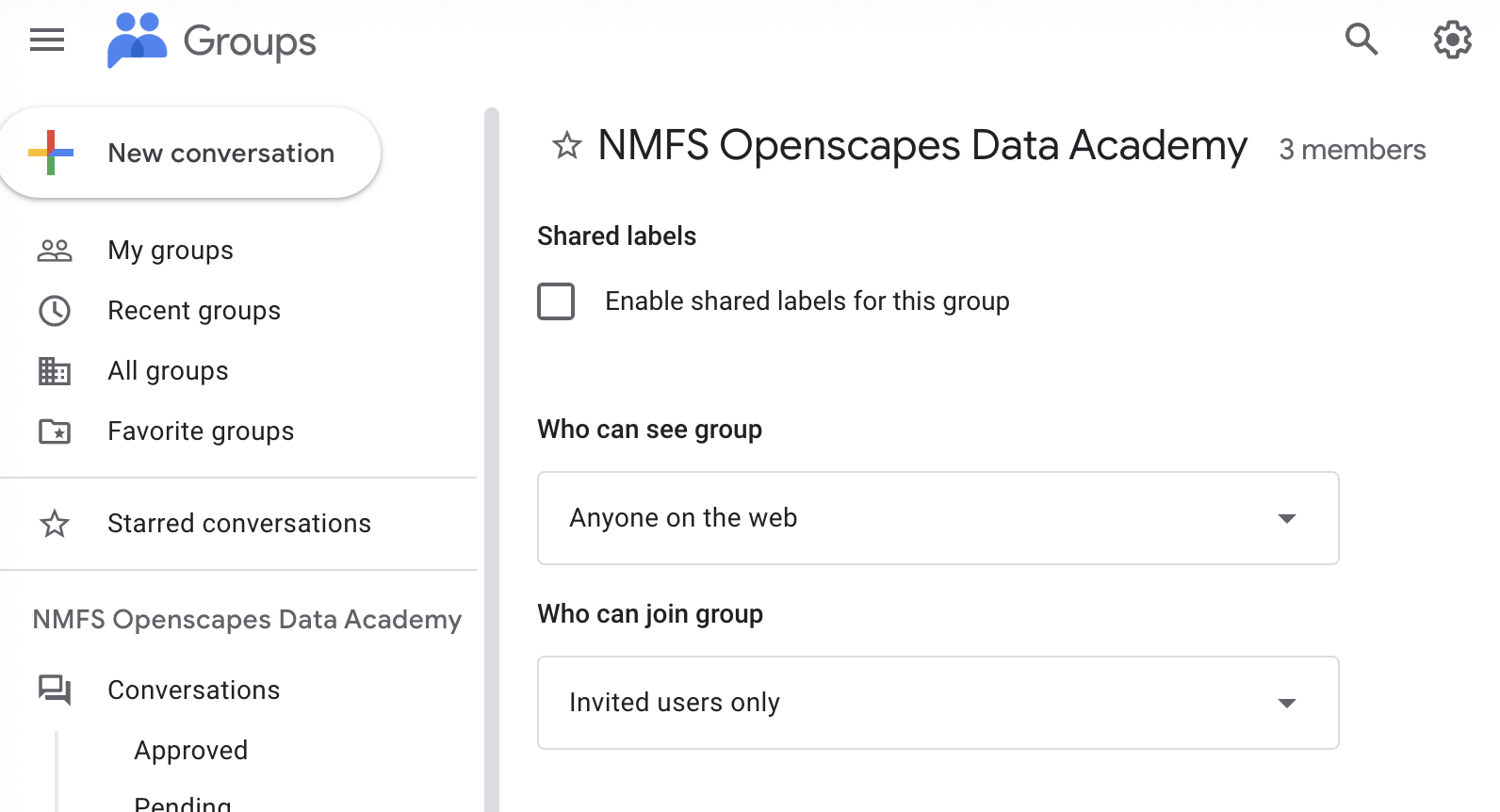
Task: Open the 'Who can join group' dropdown
Action: [x=937, y=703]
